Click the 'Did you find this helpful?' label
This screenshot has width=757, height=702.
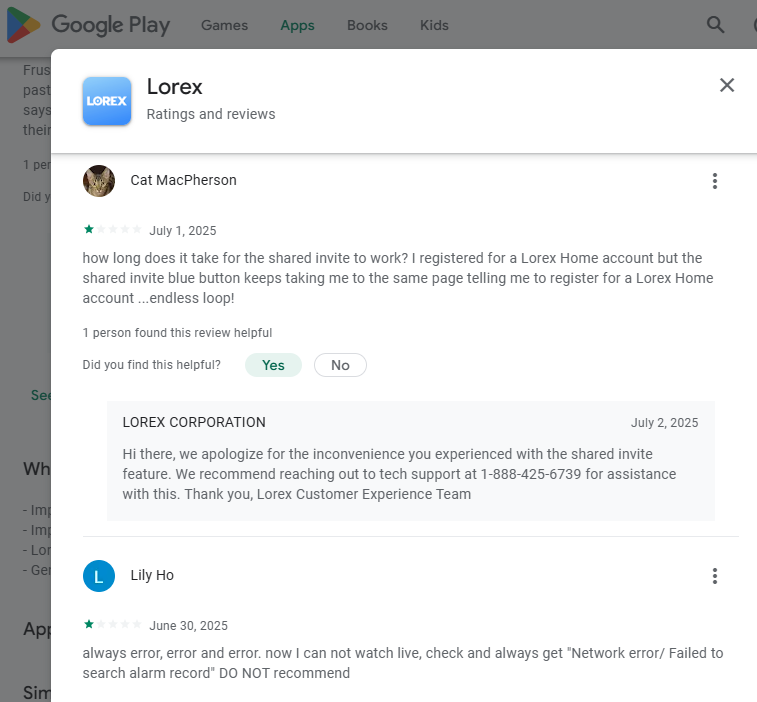click(x=152, y=365)
